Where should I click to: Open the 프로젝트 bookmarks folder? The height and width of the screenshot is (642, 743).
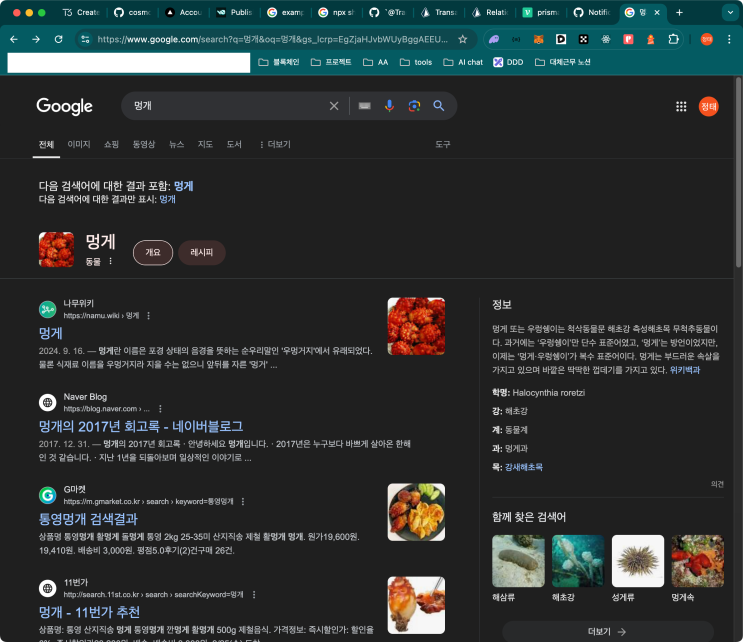tap(331, 62)
